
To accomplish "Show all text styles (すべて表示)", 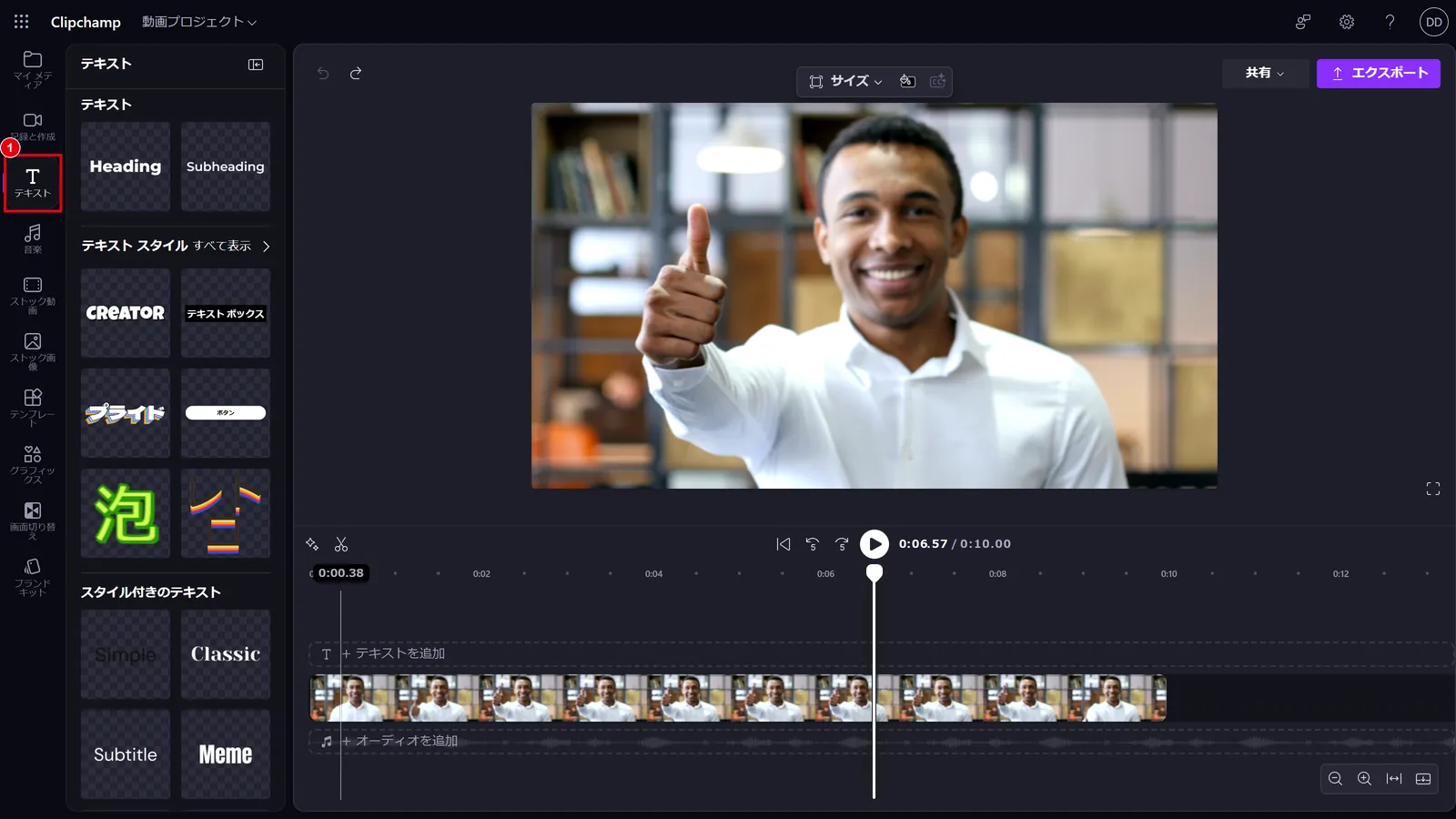I will point(231,246).
